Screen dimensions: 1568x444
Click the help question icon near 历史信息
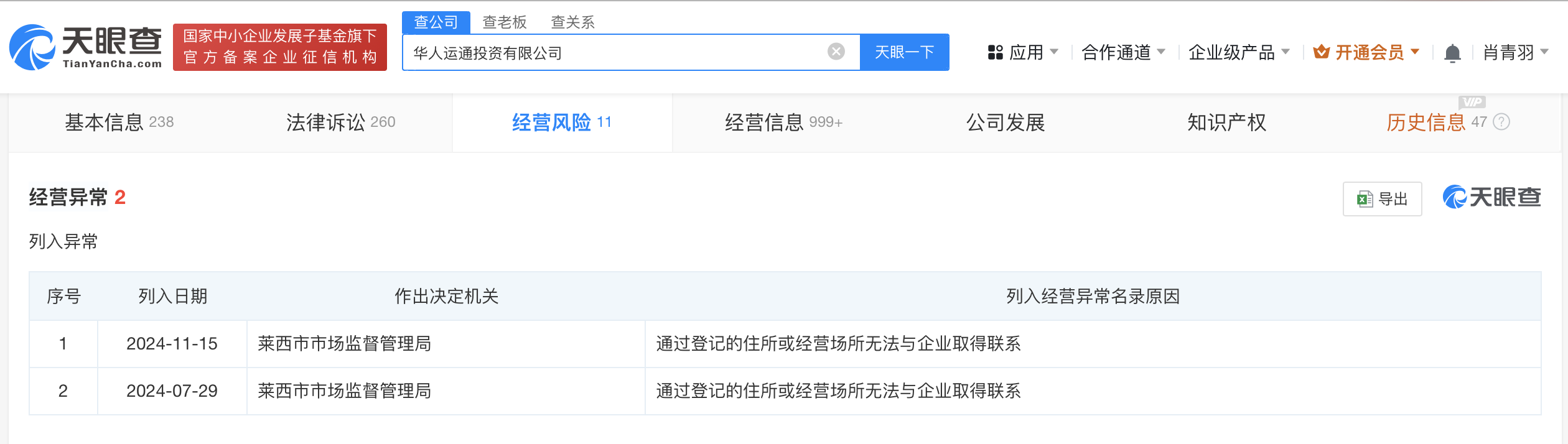[x=1501, y=122]
